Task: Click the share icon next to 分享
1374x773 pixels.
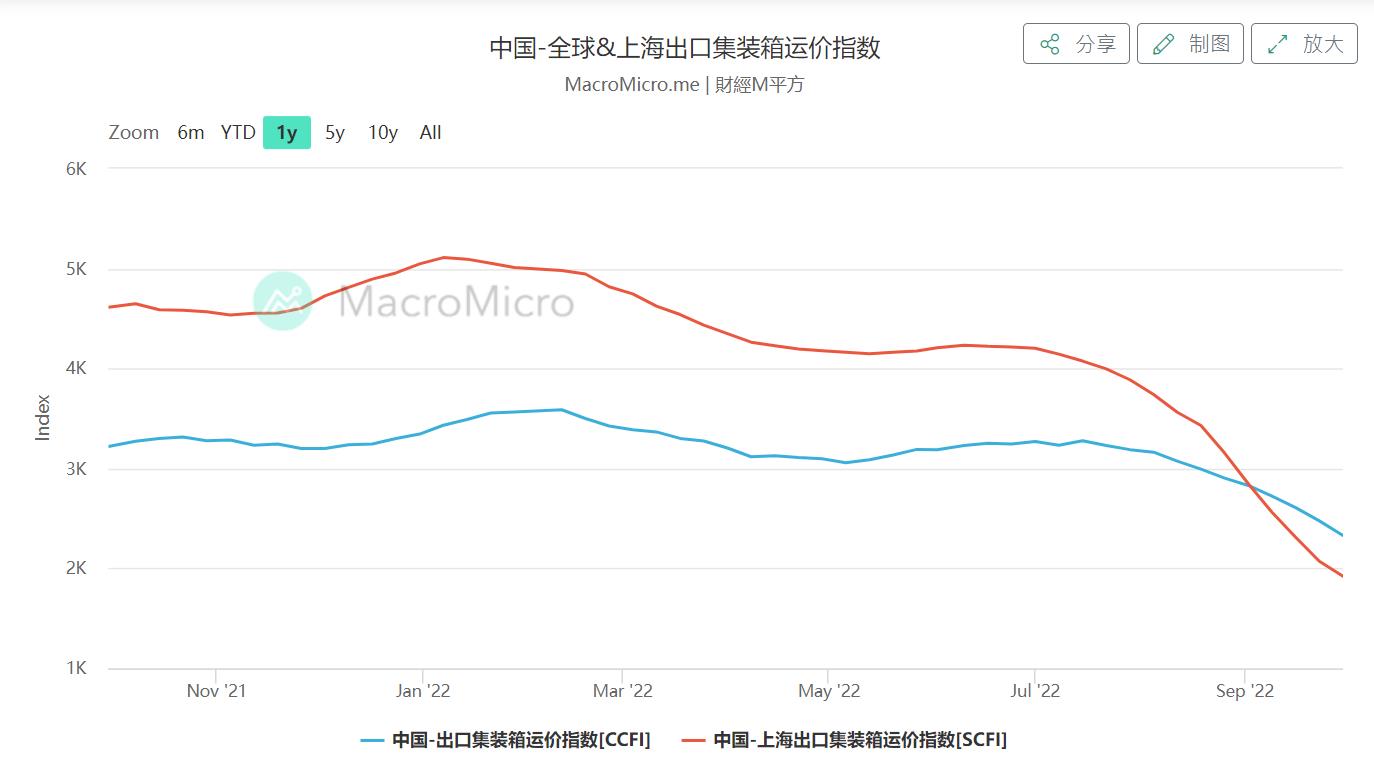Action: [1048, 44]
